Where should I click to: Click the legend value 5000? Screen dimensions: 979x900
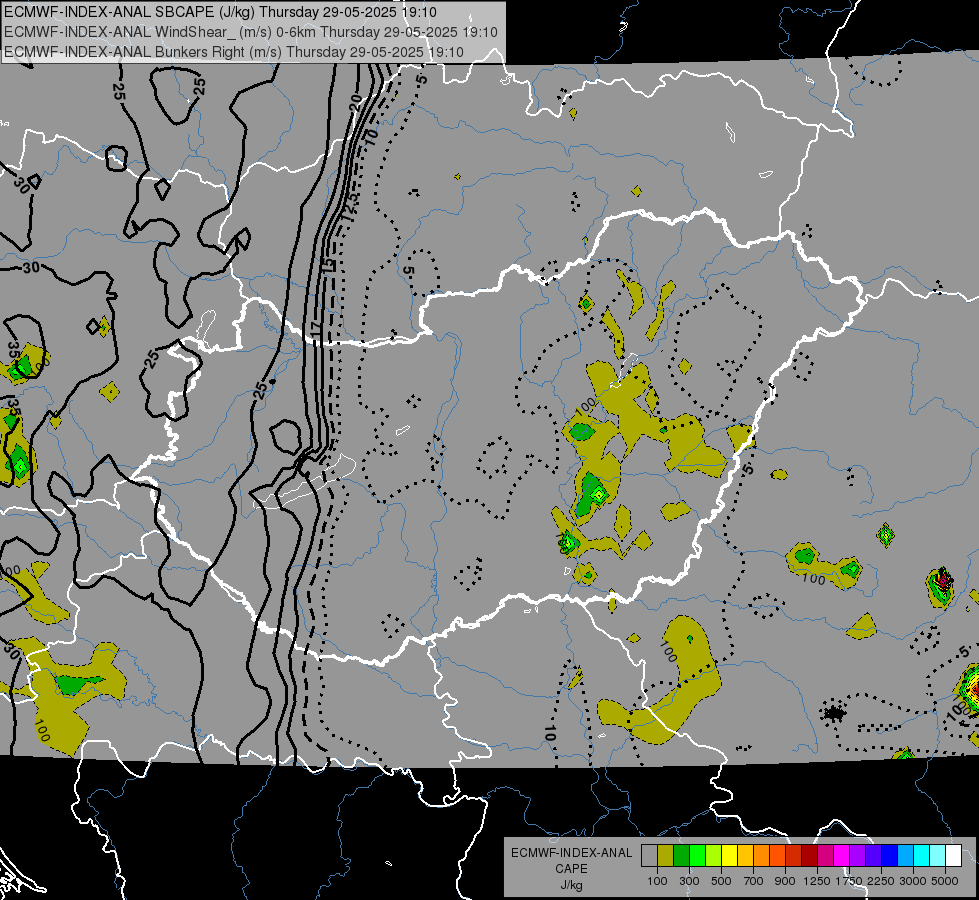(x=945, y=881)
